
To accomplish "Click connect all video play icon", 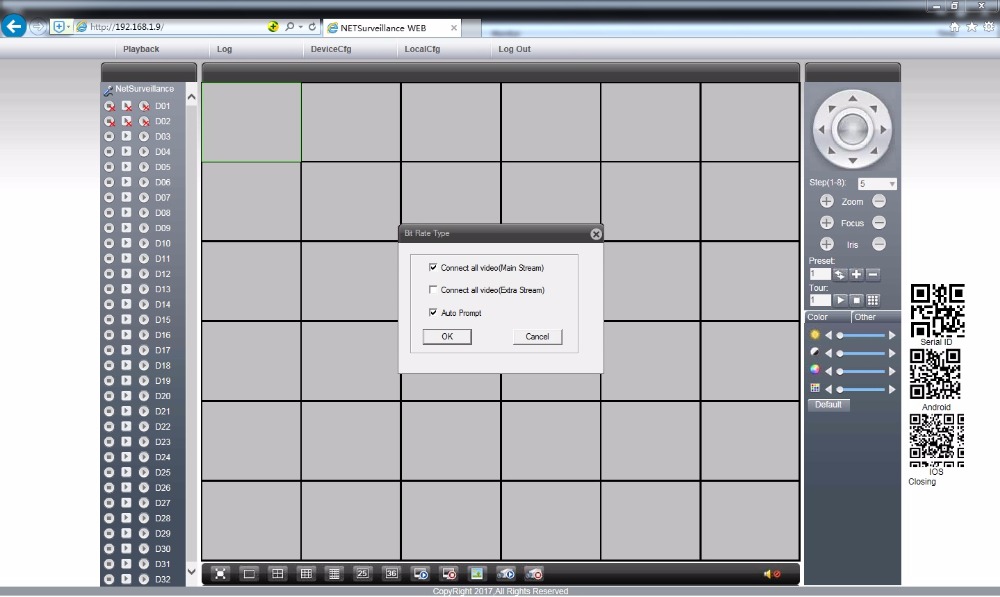I will click(x=420, y=573).
